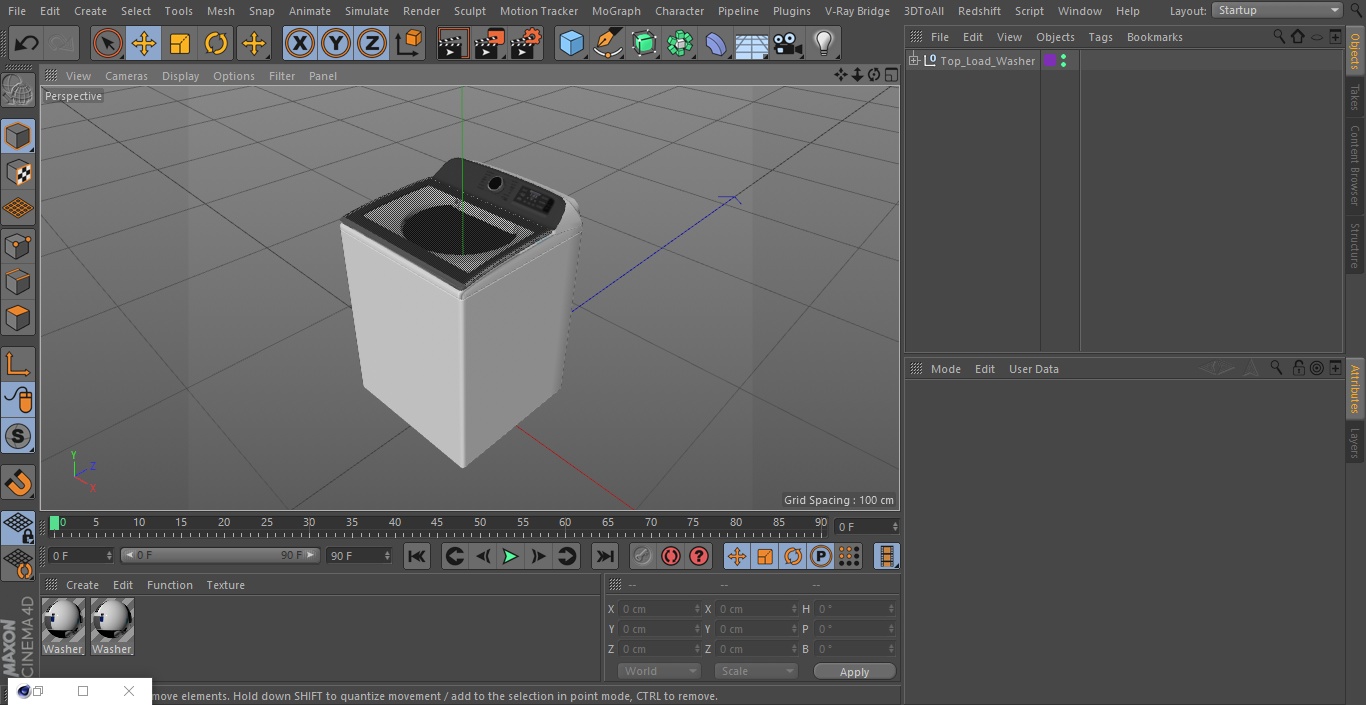The height and width of the screenshot is (705, 1366).
Task: Open Material Manager Create menu
Action: (x=82, y=585)
